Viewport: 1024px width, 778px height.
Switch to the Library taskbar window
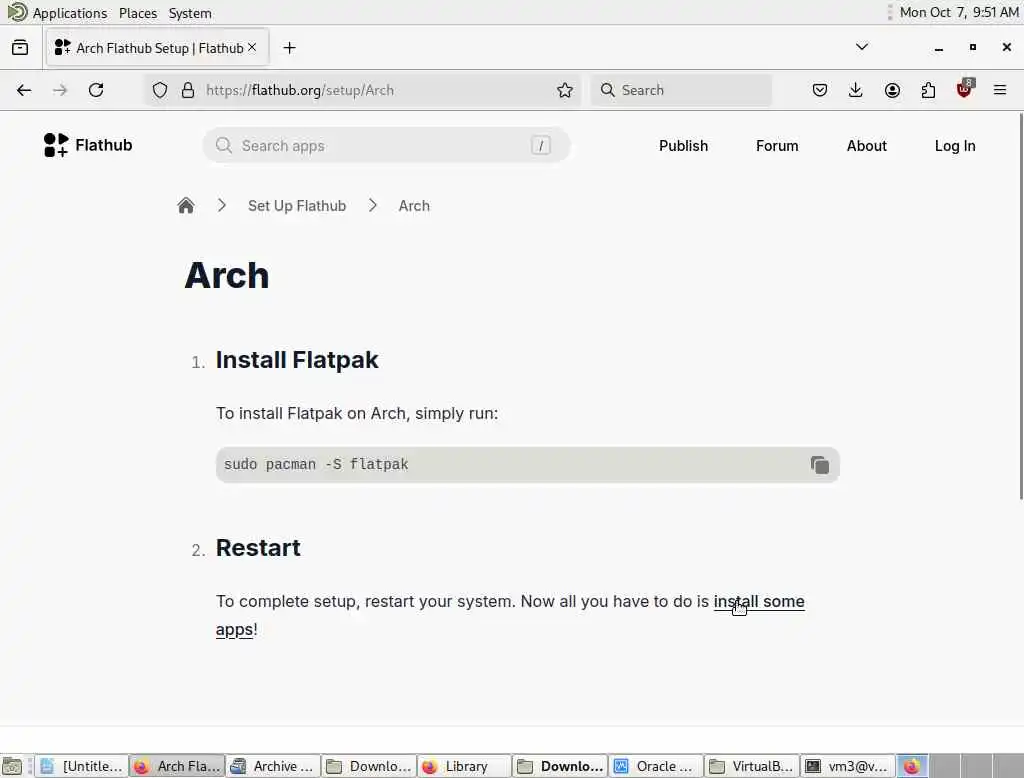coord(465,766)
